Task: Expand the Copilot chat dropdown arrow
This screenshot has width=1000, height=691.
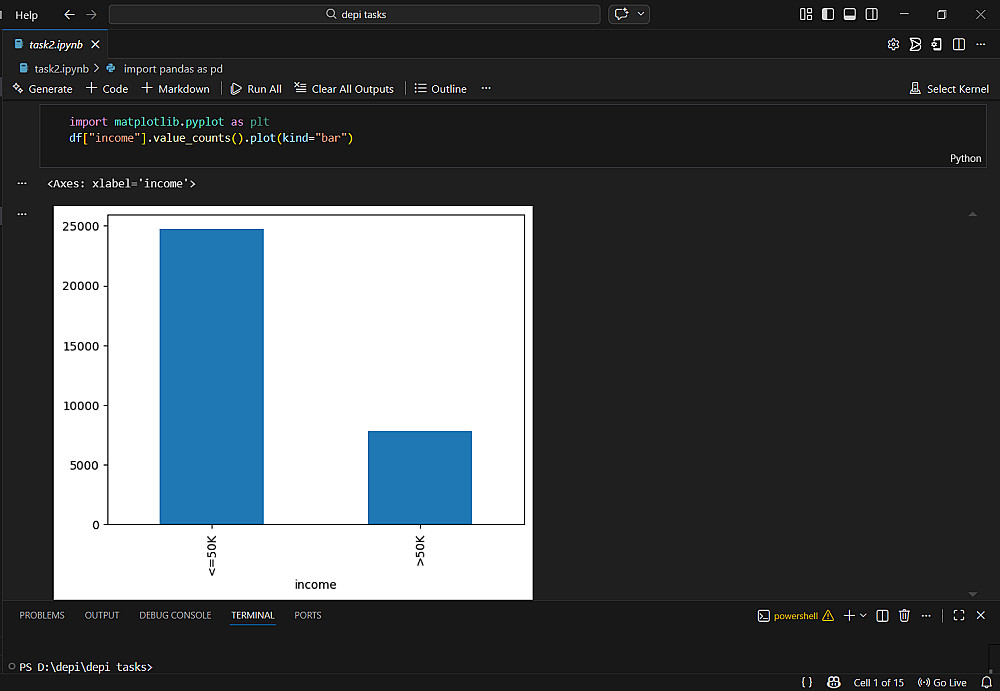Action: click(641, 15)
